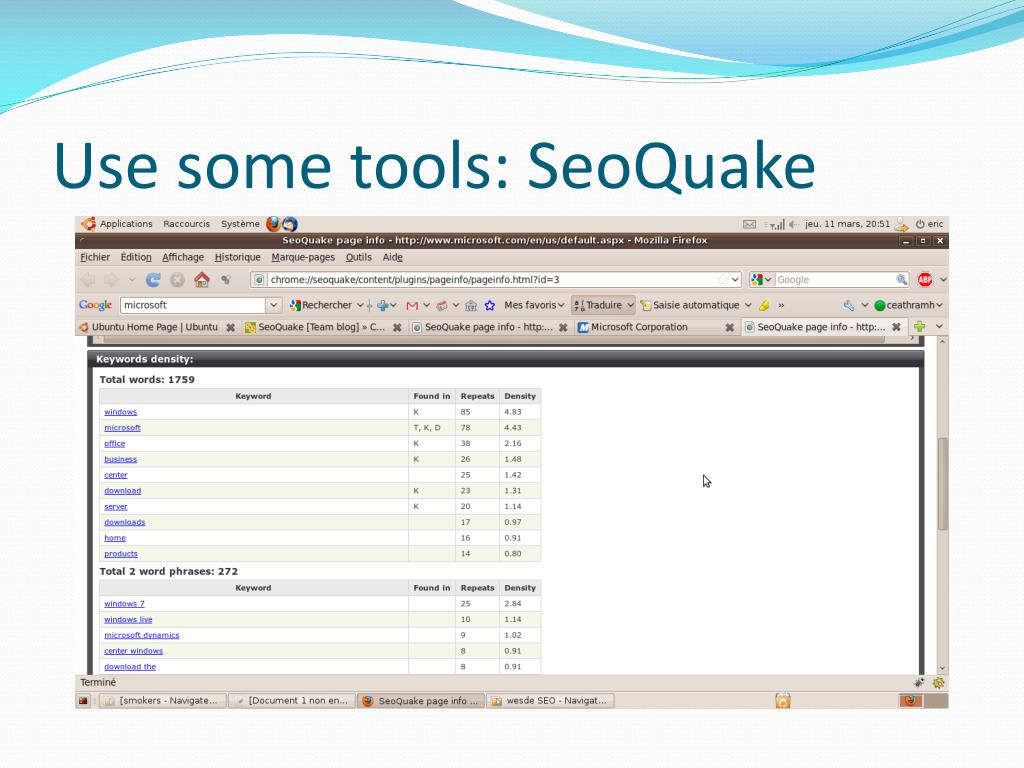Open the Applications menu in top panel
1024x768 pixels.
[126, 224]
